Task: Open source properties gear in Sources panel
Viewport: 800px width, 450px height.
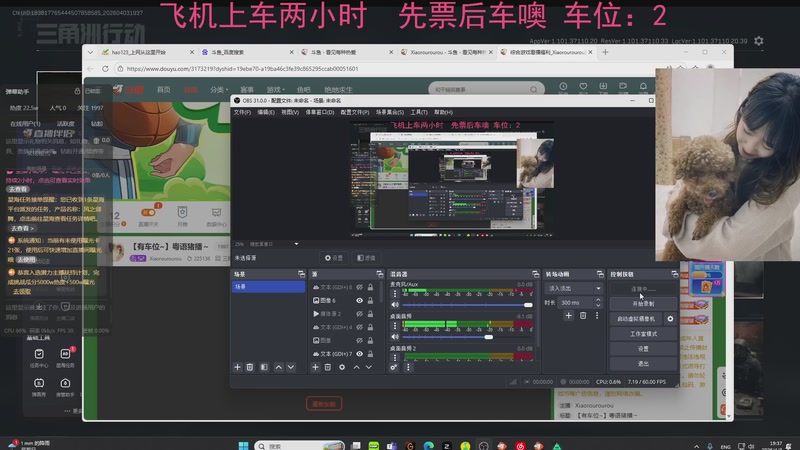Action: coord(342,367)
